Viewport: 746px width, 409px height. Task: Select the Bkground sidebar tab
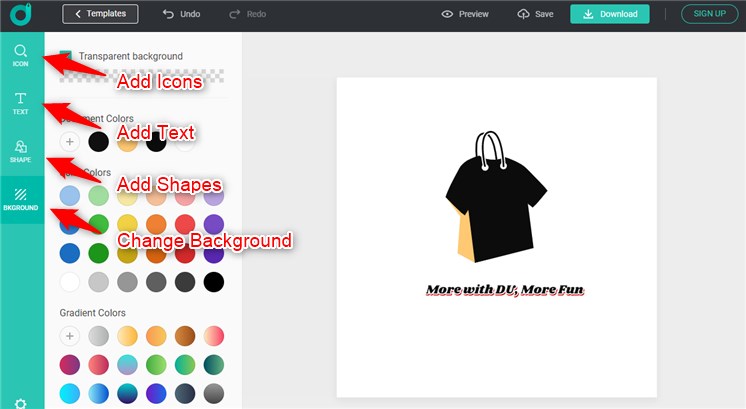pyautogui.click(x=20, y=198)
